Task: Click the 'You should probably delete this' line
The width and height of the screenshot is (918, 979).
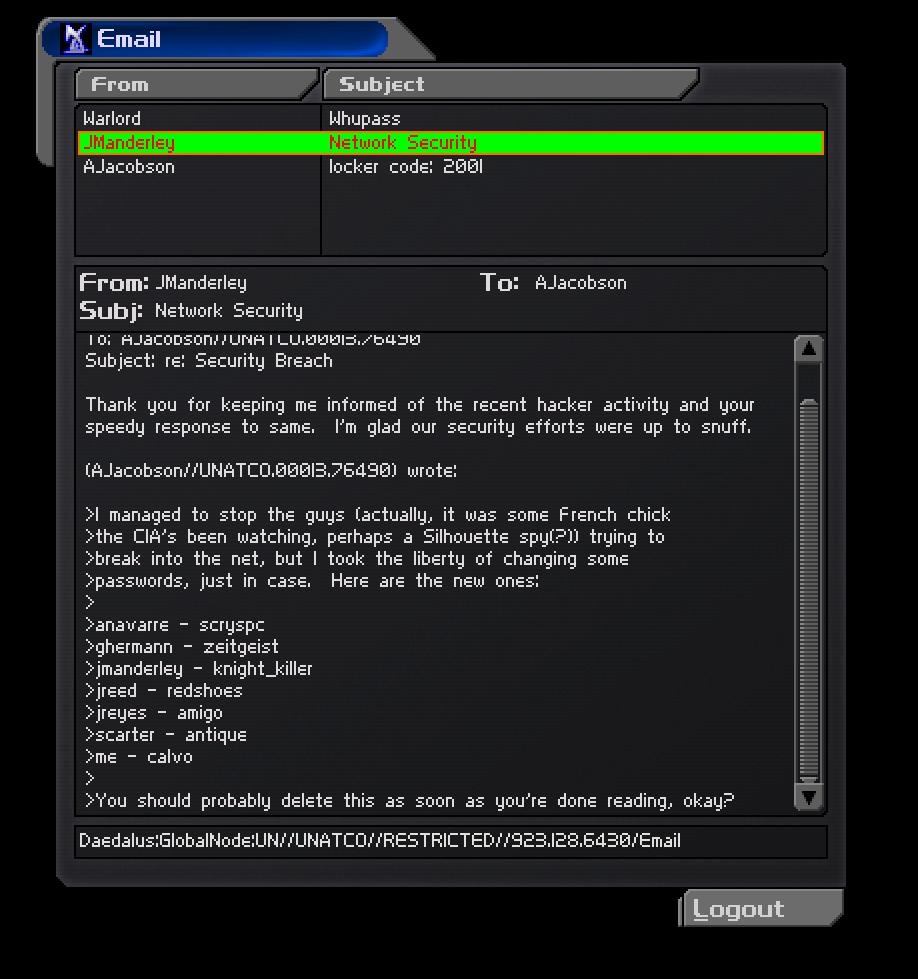Action: click(410, 801)
